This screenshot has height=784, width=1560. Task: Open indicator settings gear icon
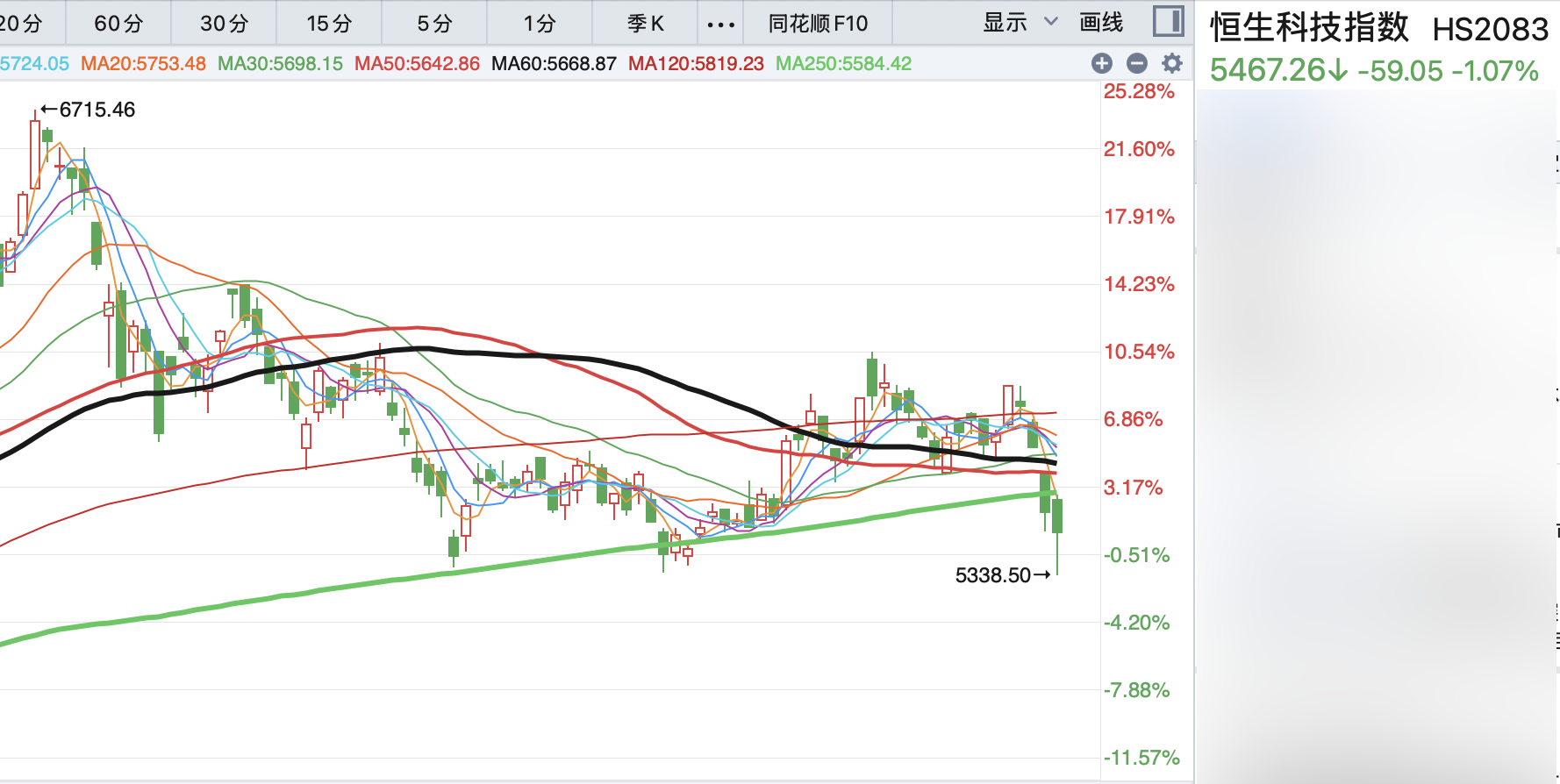click(1172, 63)
